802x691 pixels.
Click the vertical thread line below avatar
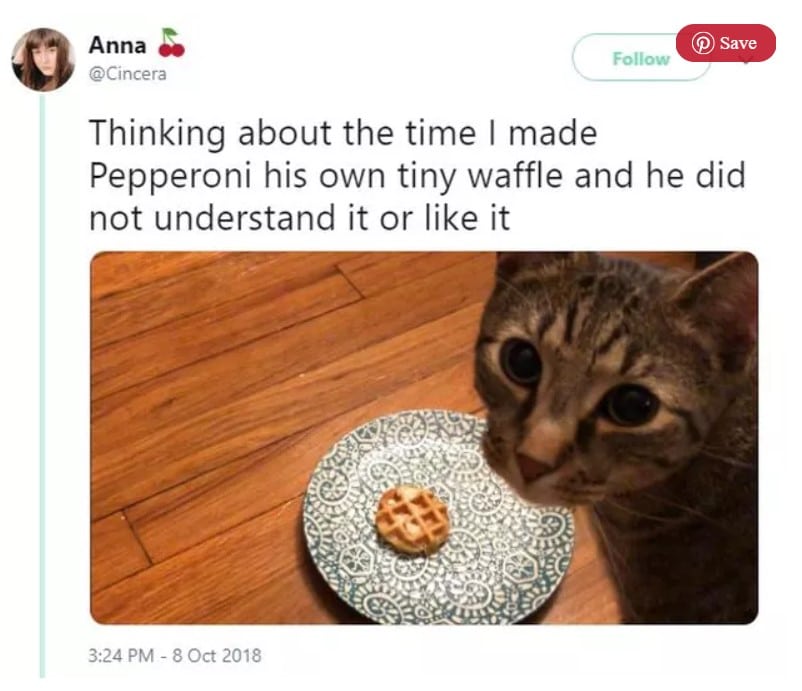(x=42, y=386)
